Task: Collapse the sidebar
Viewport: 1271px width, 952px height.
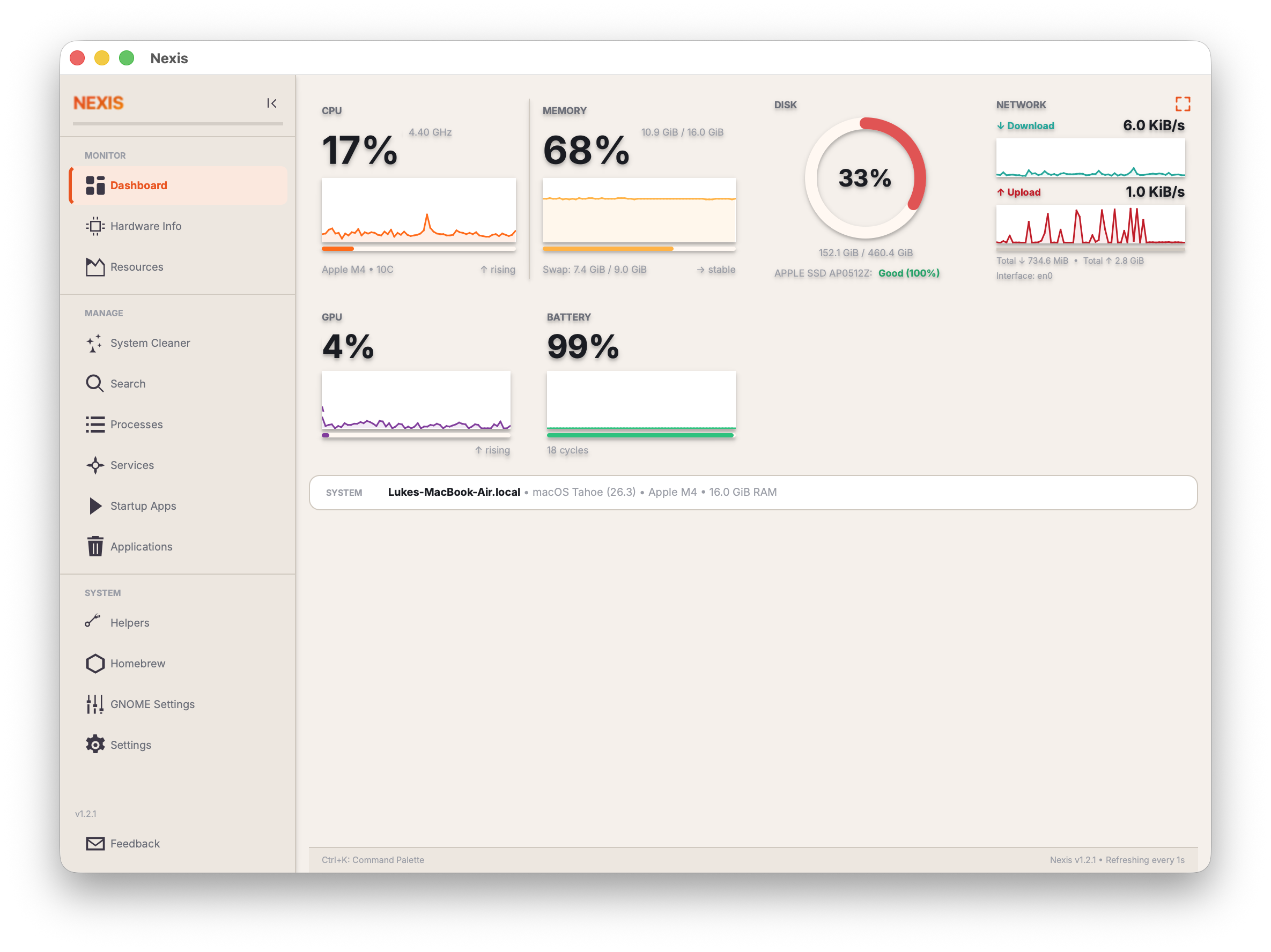Action: [x=272, y=103]
